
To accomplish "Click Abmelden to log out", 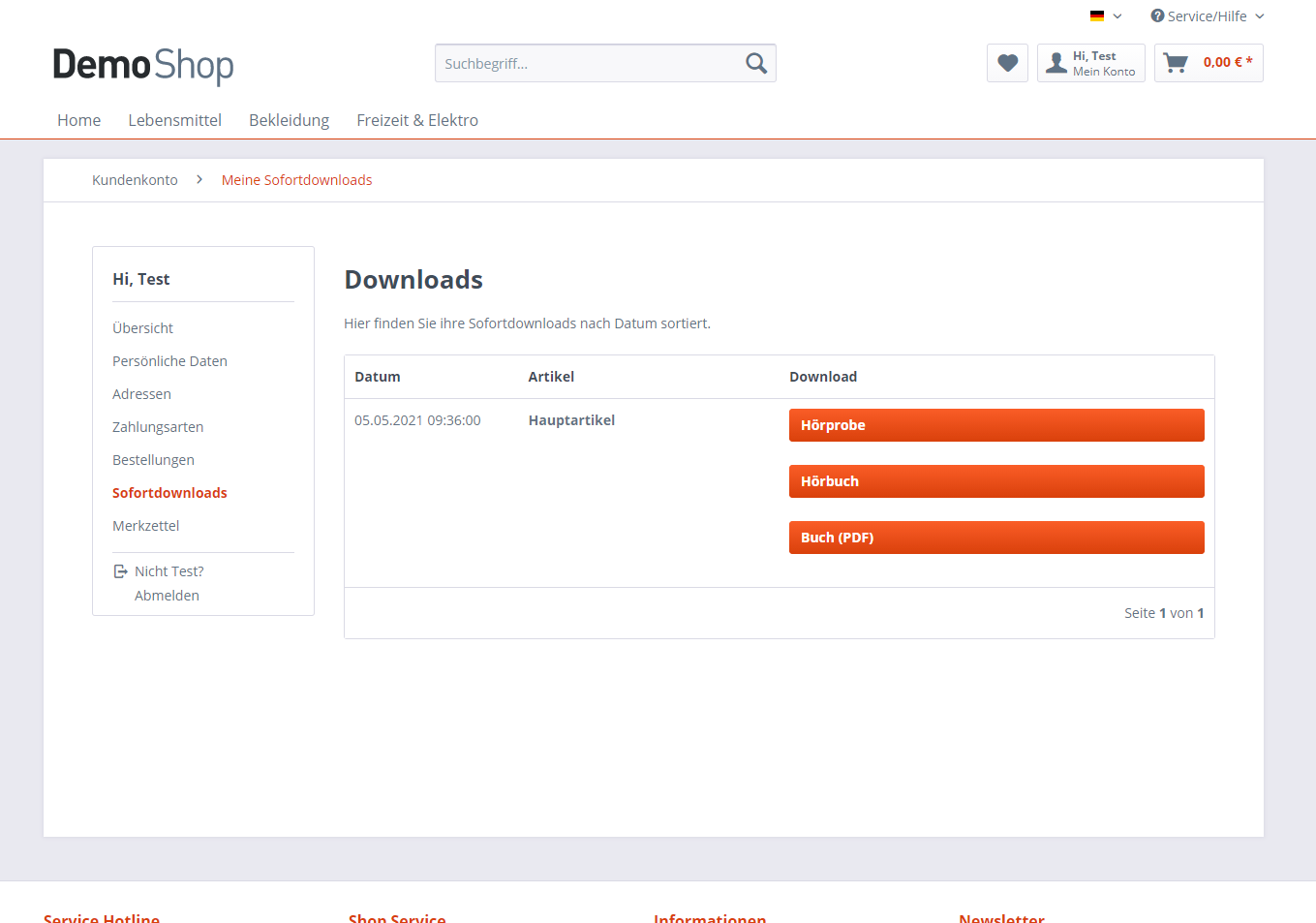I will (167, 596).
